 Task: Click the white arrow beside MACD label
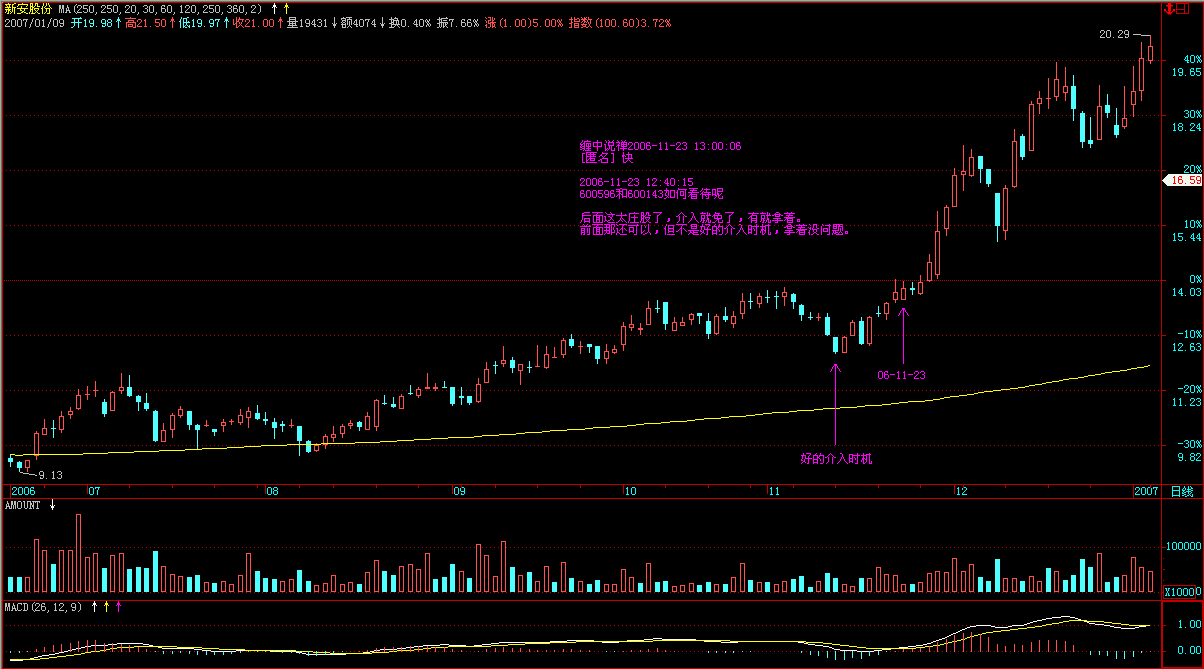tap(95, 607)
